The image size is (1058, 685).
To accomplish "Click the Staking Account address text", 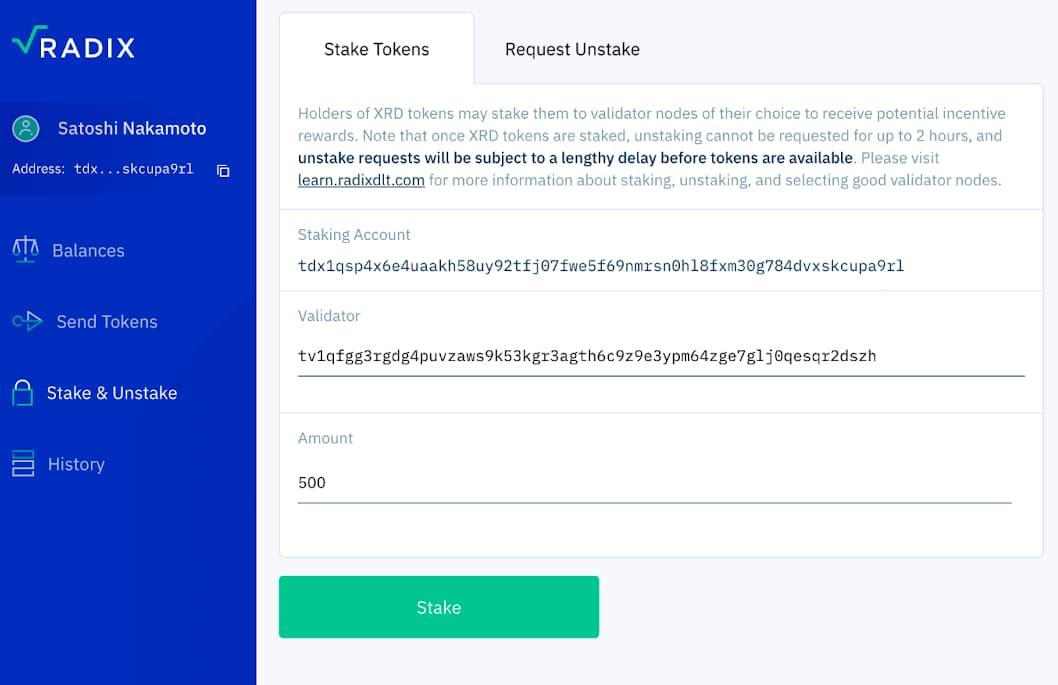I will tap(600, 266).
